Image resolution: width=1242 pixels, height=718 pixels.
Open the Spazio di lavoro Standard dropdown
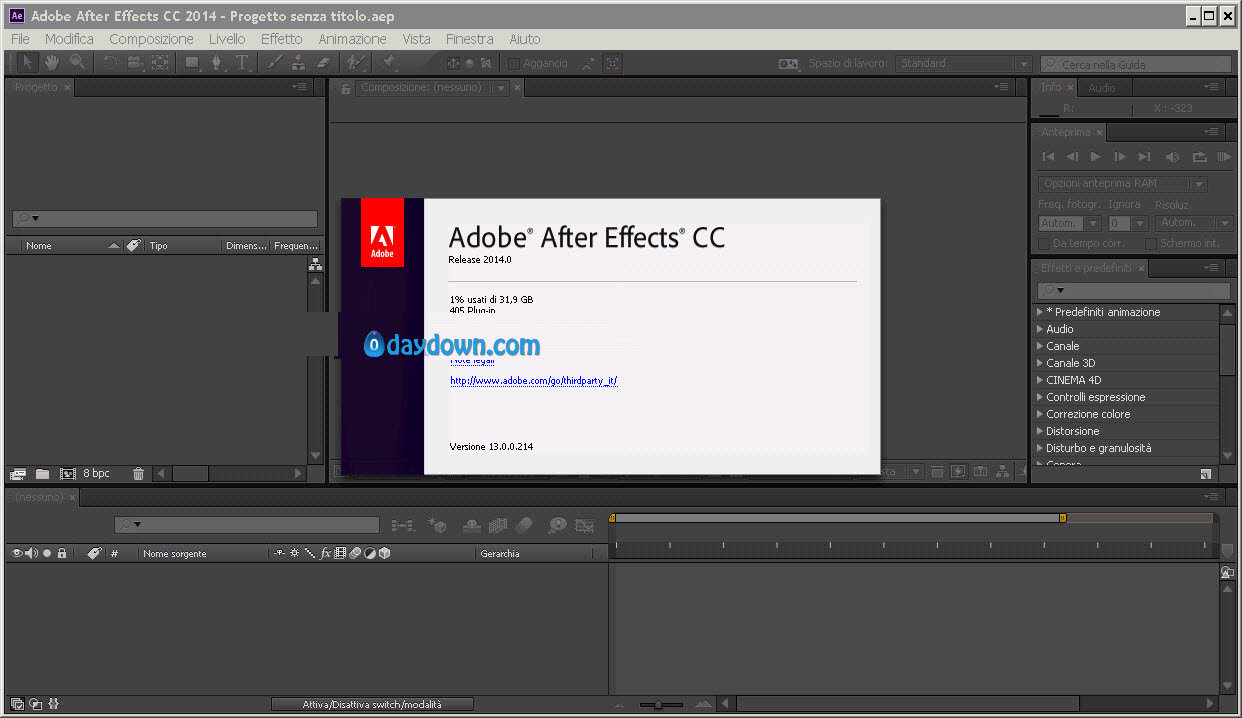click(963, 64)
